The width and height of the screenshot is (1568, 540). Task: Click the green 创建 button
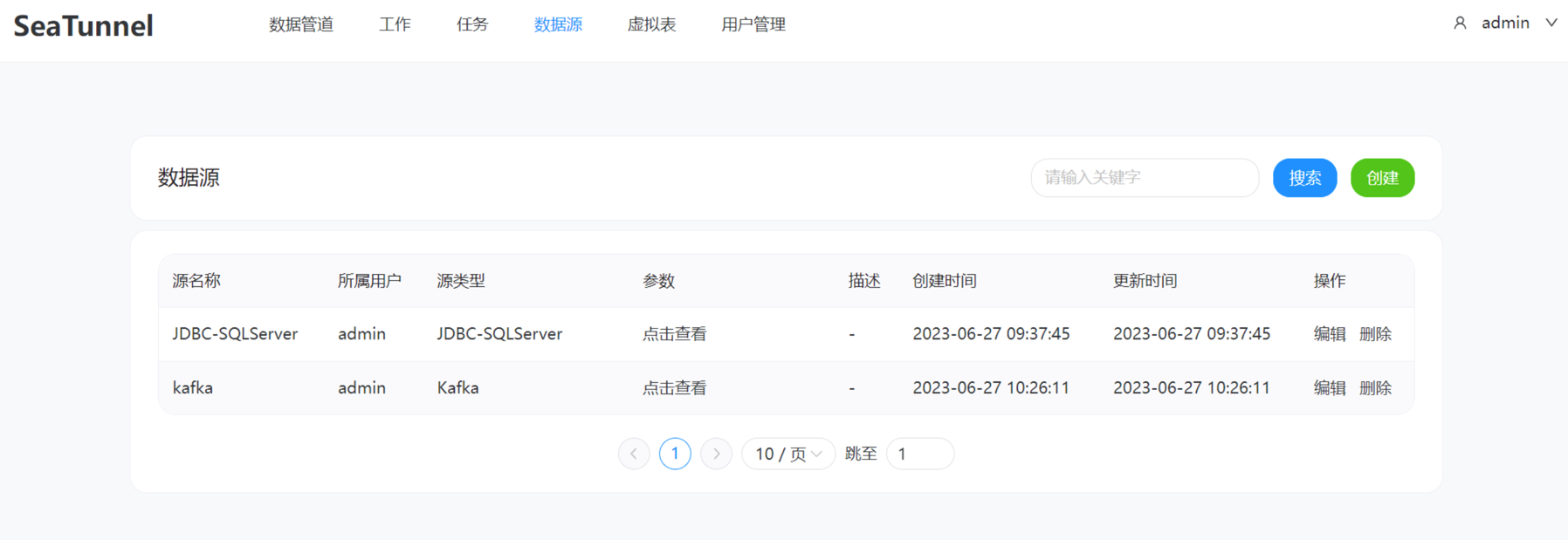click(x=1382, y=178)
